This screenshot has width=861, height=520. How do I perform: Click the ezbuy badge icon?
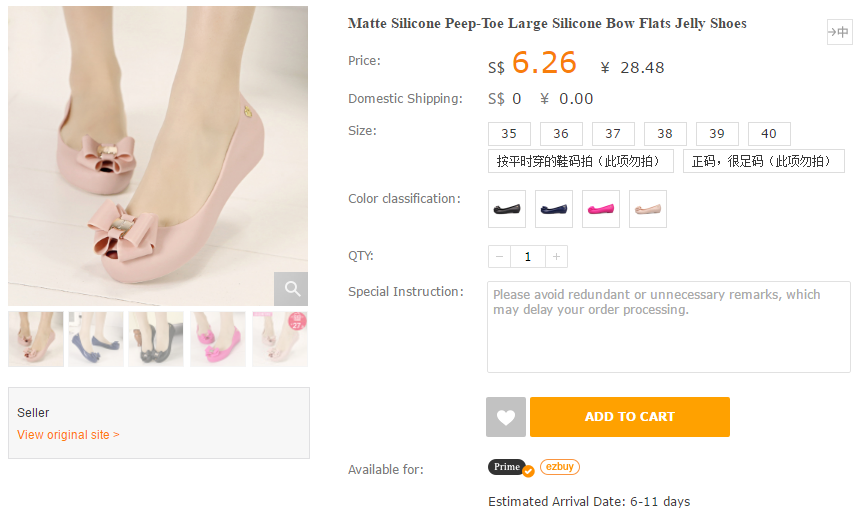coord(560,467)
